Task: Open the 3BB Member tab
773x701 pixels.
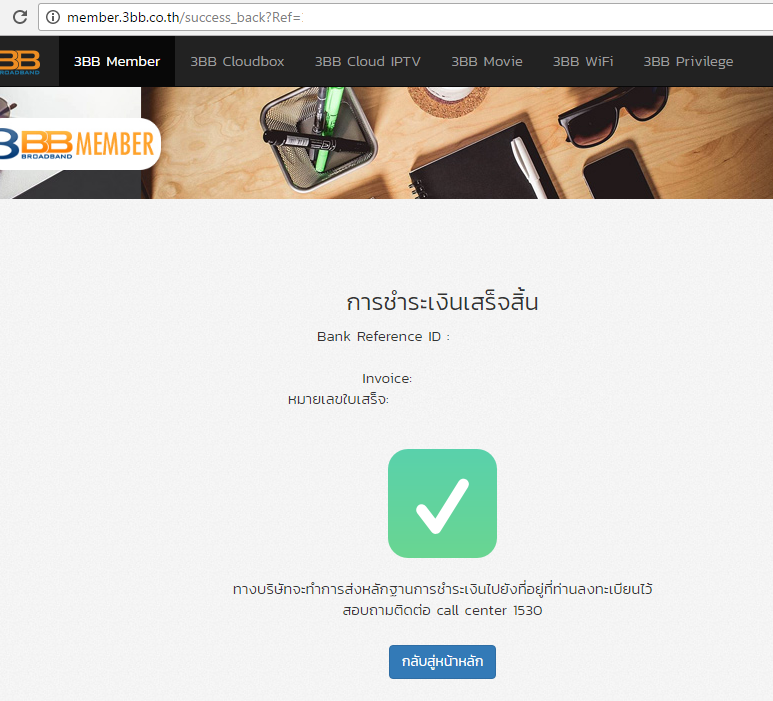Action: (117, 62)
